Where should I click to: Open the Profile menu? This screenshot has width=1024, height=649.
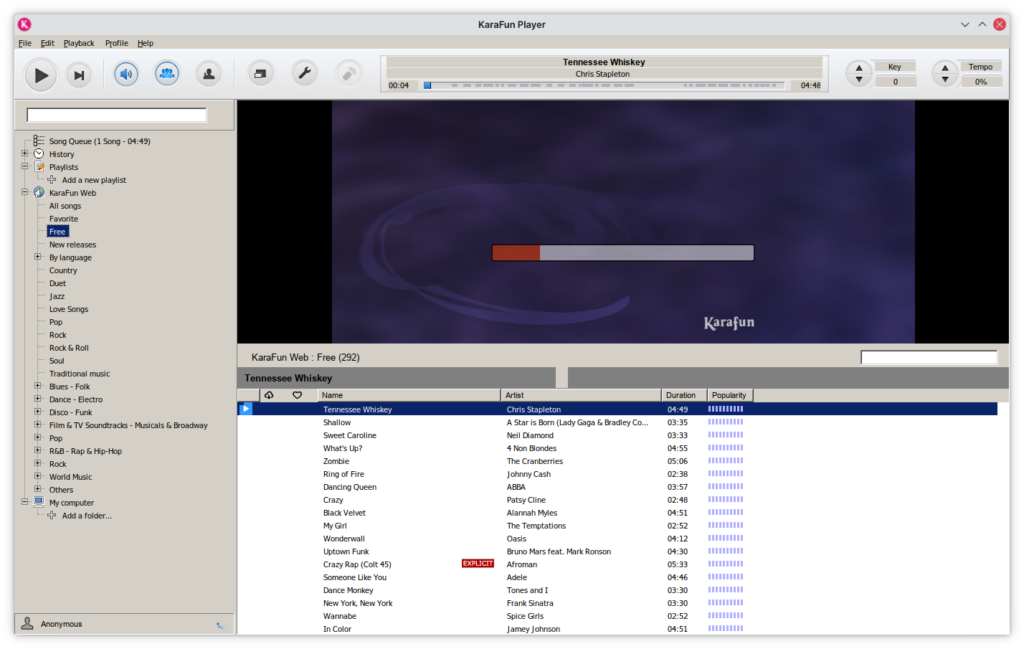tap(116, 43)
